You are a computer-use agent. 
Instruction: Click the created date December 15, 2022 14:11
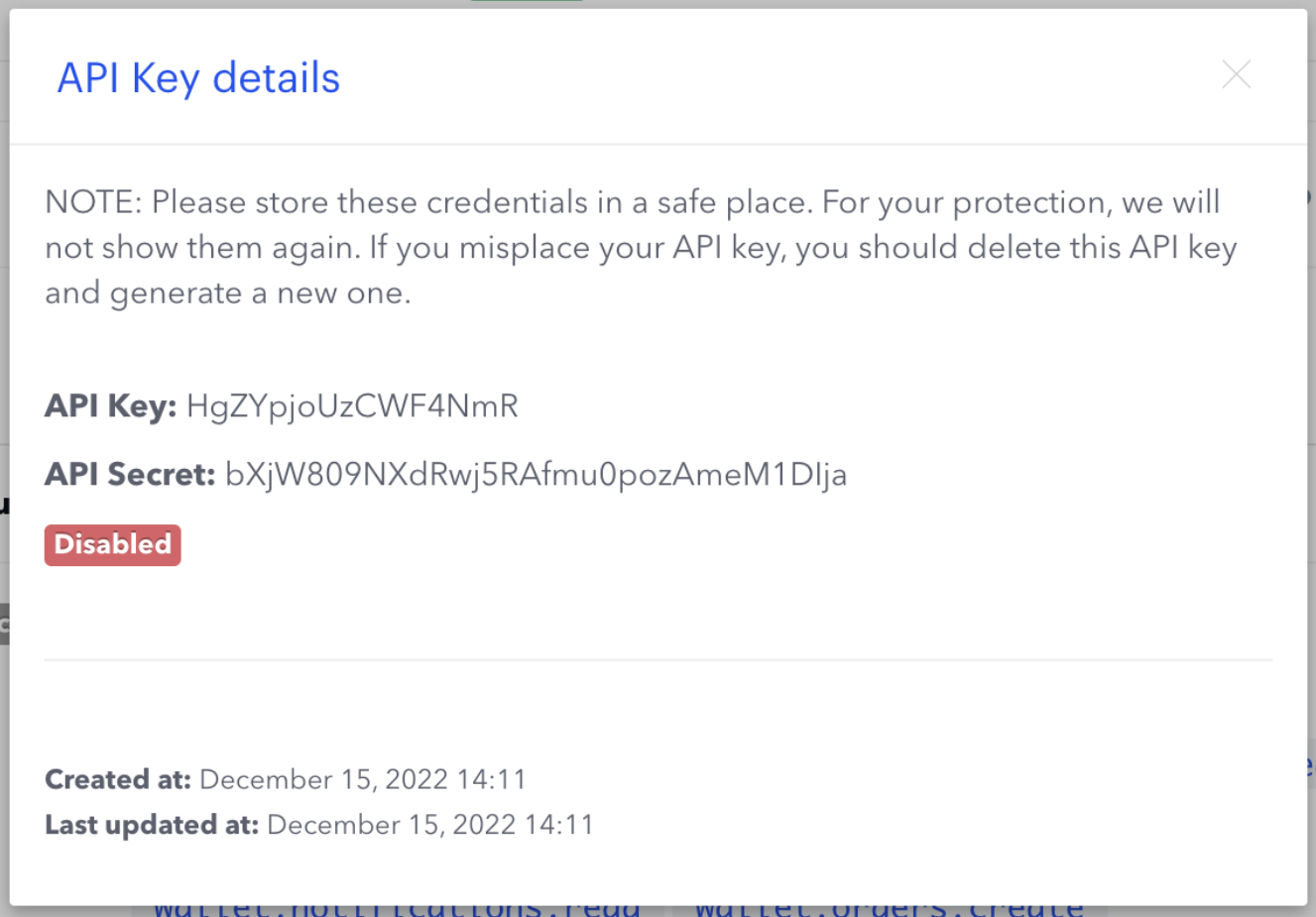(x=362, y=779)
